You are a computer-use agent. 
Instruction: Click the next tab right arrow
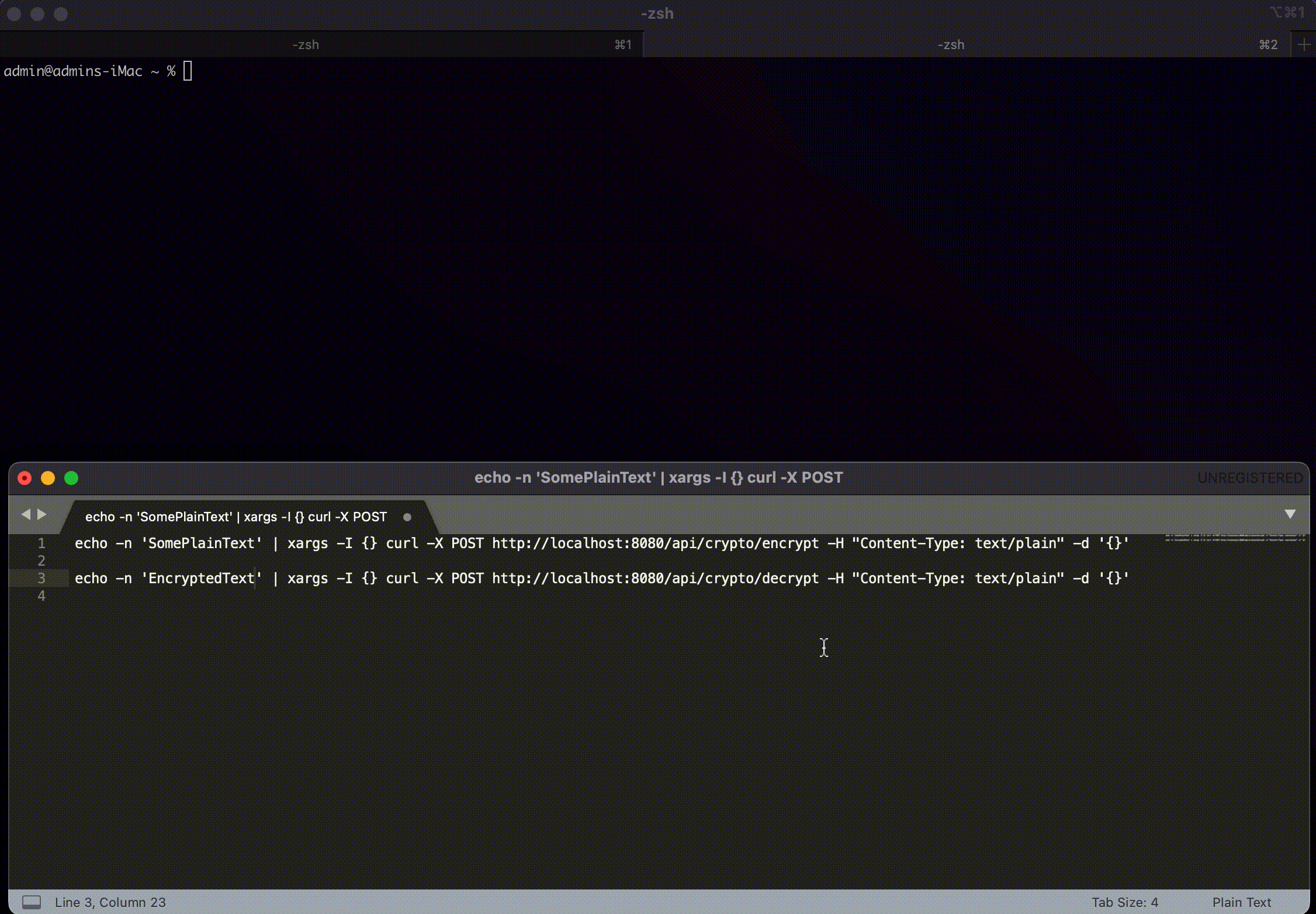(42, 514)
